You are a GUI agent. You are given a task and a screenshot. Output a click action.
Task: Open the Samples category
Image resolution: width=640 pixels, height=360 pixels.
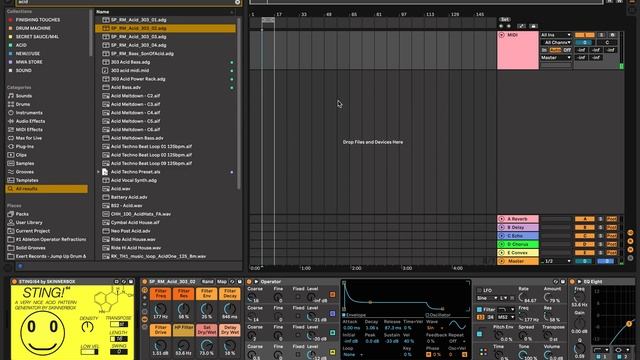click(x=25, y=163)
